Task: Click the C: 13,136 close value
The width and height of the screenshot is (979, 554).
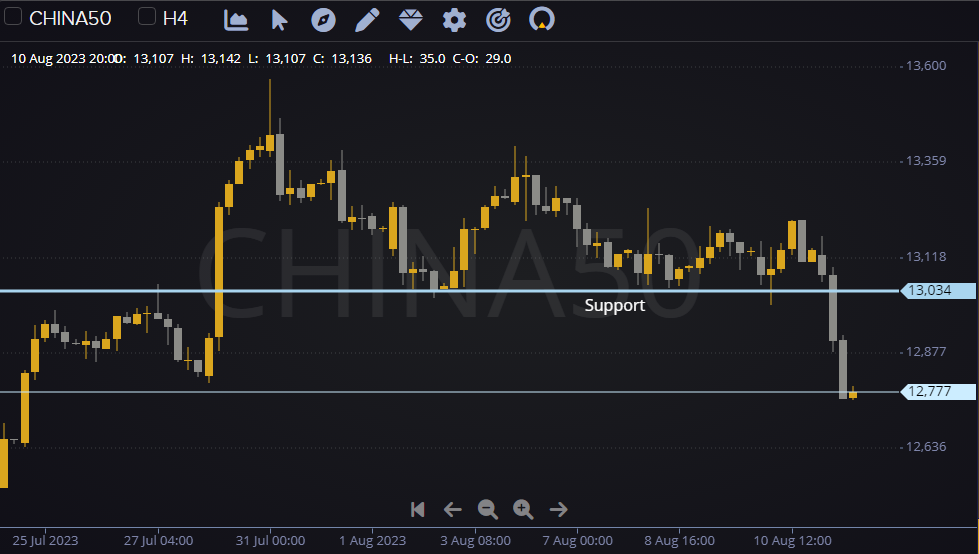Action: [x=342, y=59]
